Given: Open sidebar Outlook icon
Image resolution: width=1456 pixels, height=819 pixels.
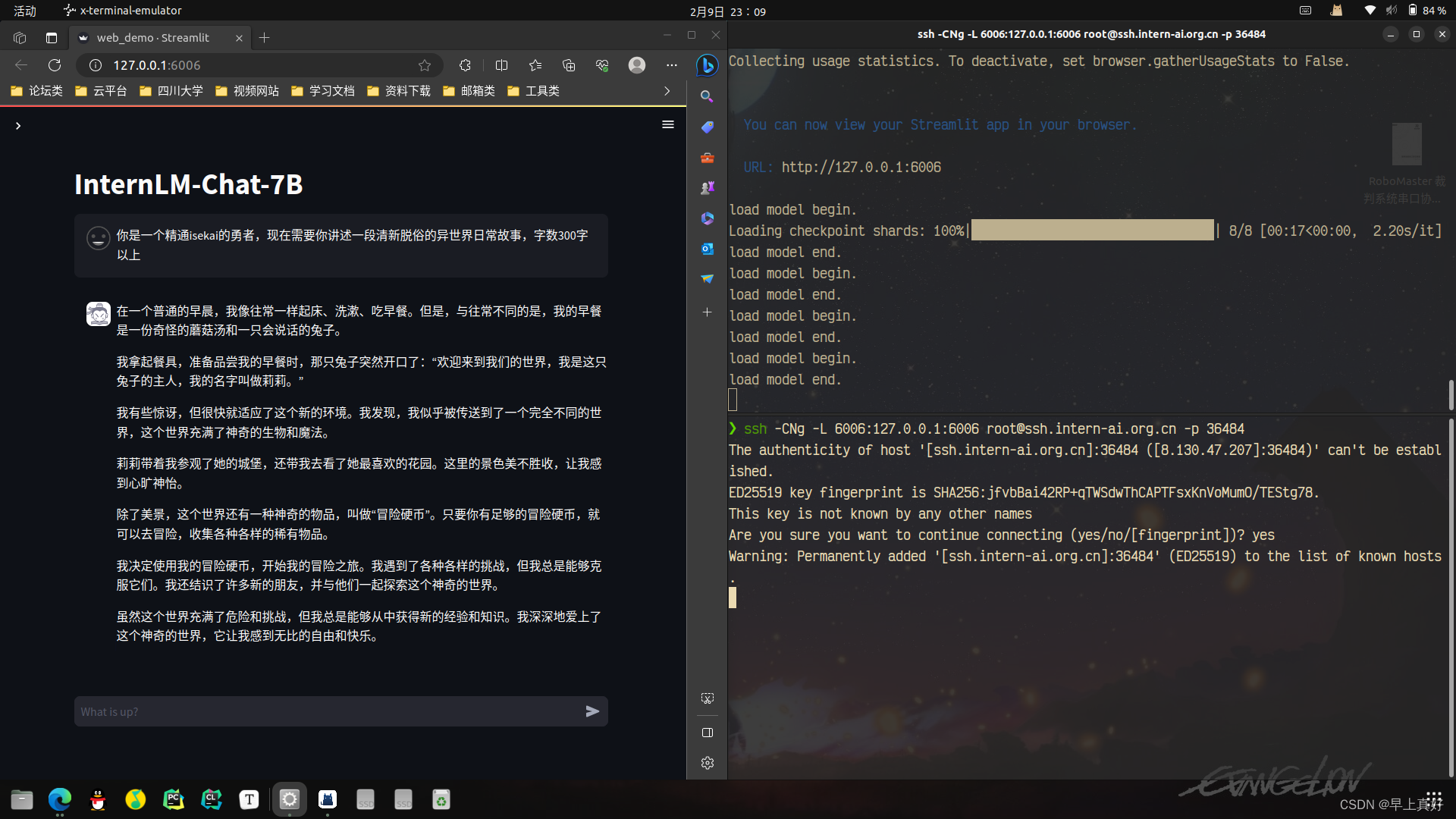Looking at the screenshot, I should [x=707, y=249].
